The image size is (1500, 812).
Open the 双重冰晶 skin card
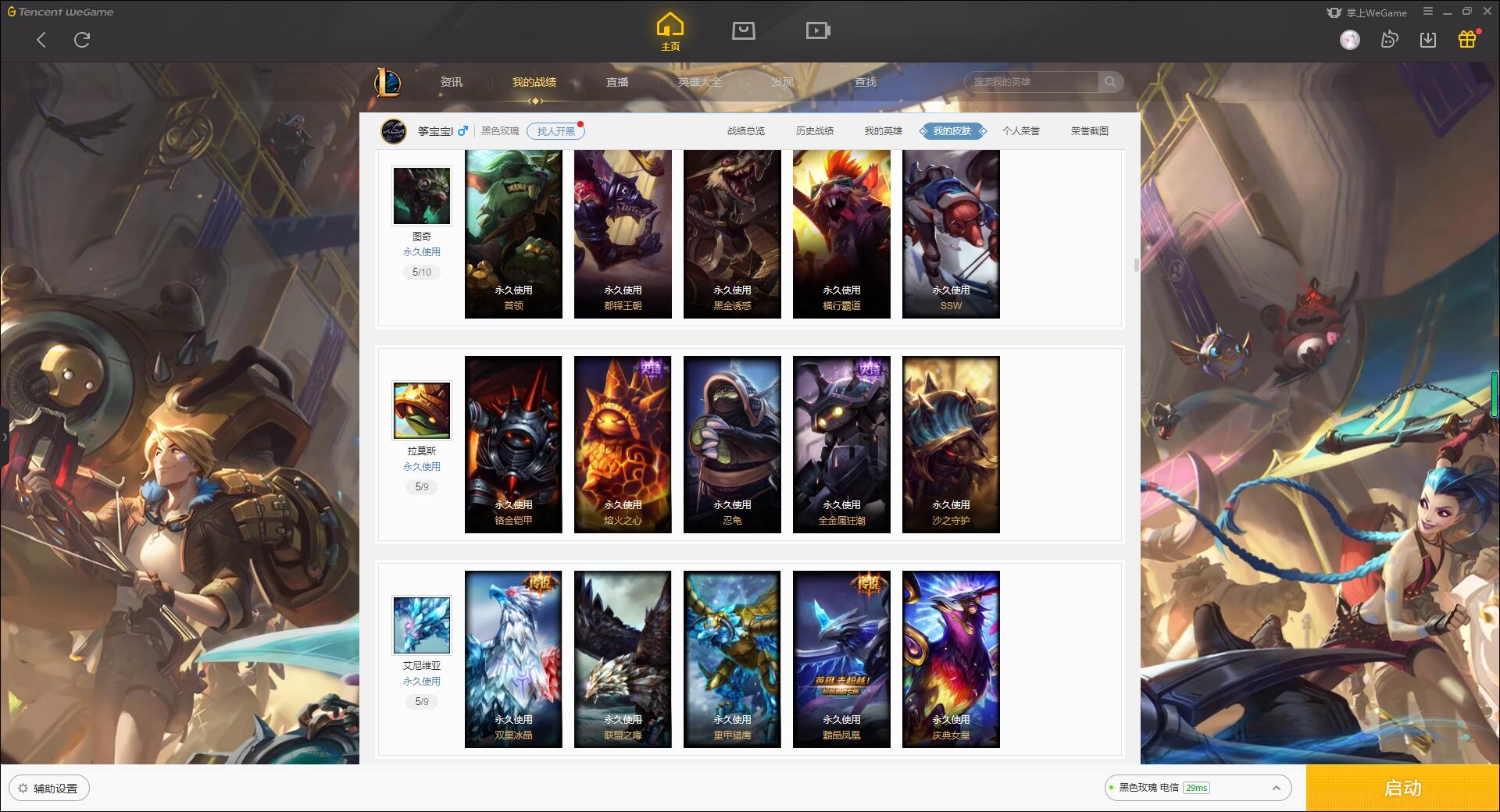click(513, 660)
